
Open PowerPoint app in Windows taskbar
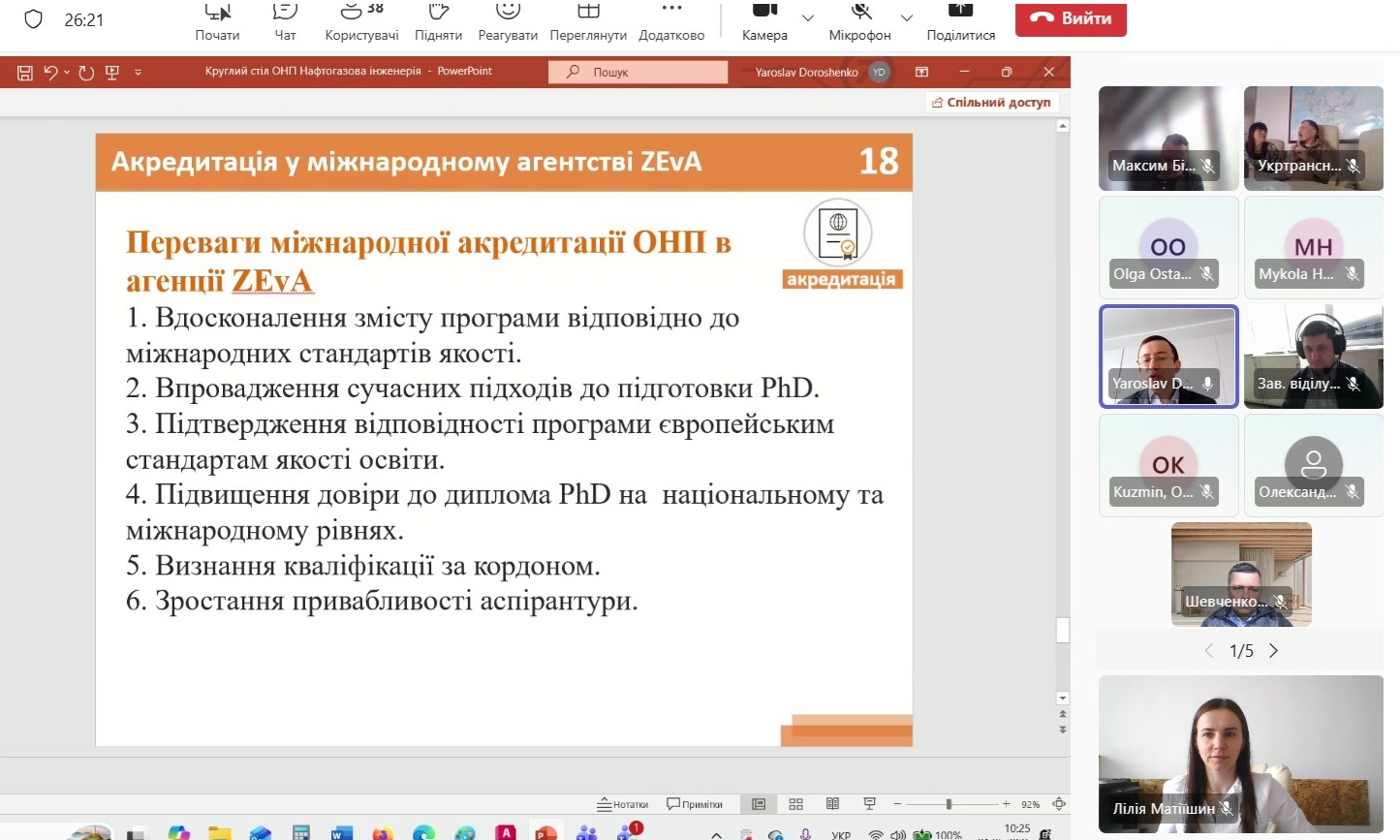546,833
